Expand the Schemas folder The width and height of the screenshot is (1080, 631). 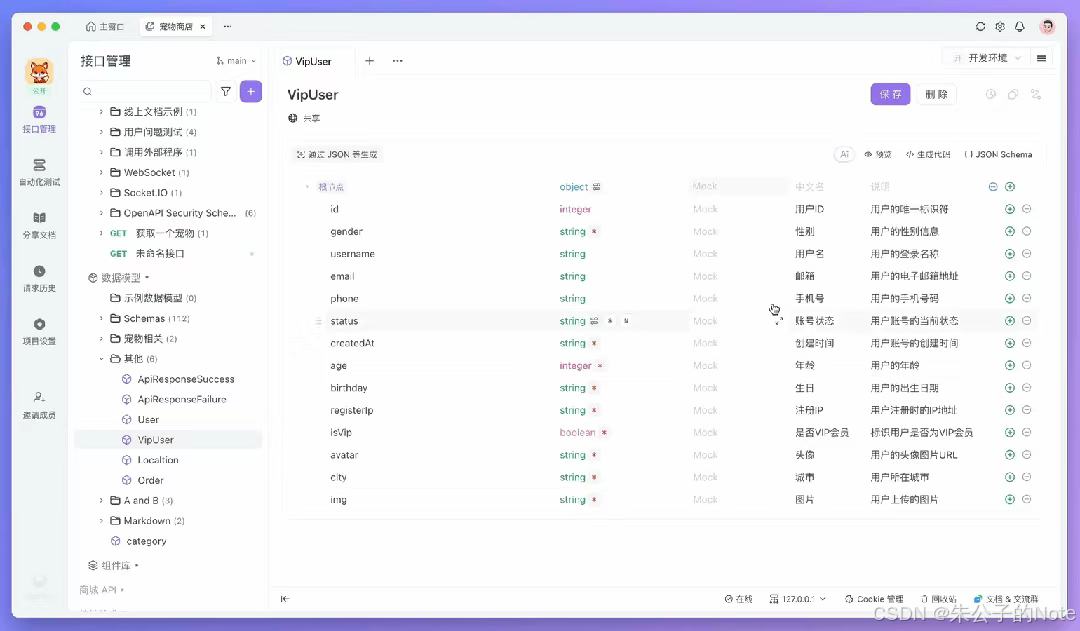click(101, 318)
